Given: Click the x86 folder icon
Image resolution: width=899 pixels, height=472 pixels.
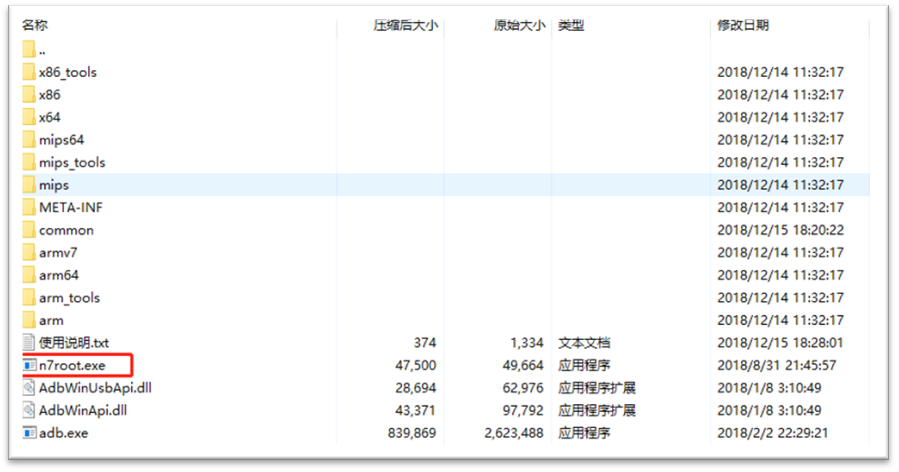Looking at the screenshot, I should [29, 95].
